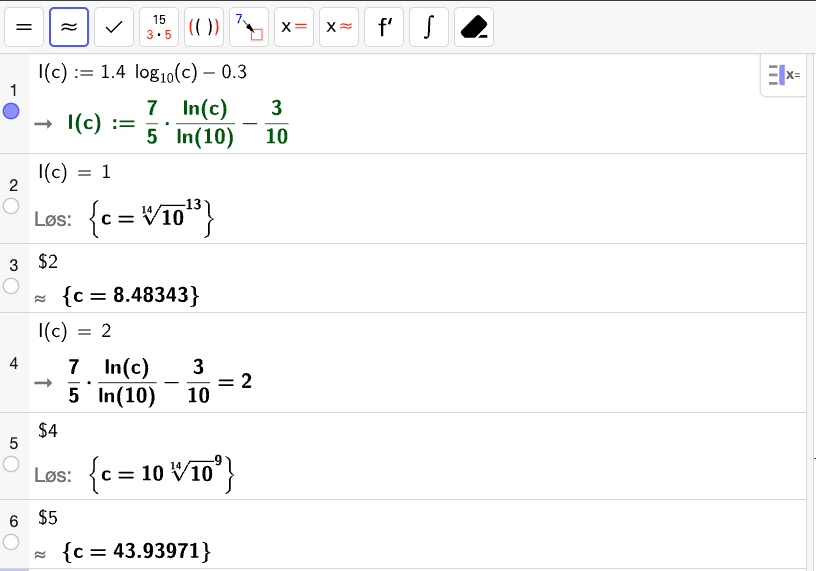
Task: Select the Factor tool (15 = 3·5)
Action: (x=159, y=28)
